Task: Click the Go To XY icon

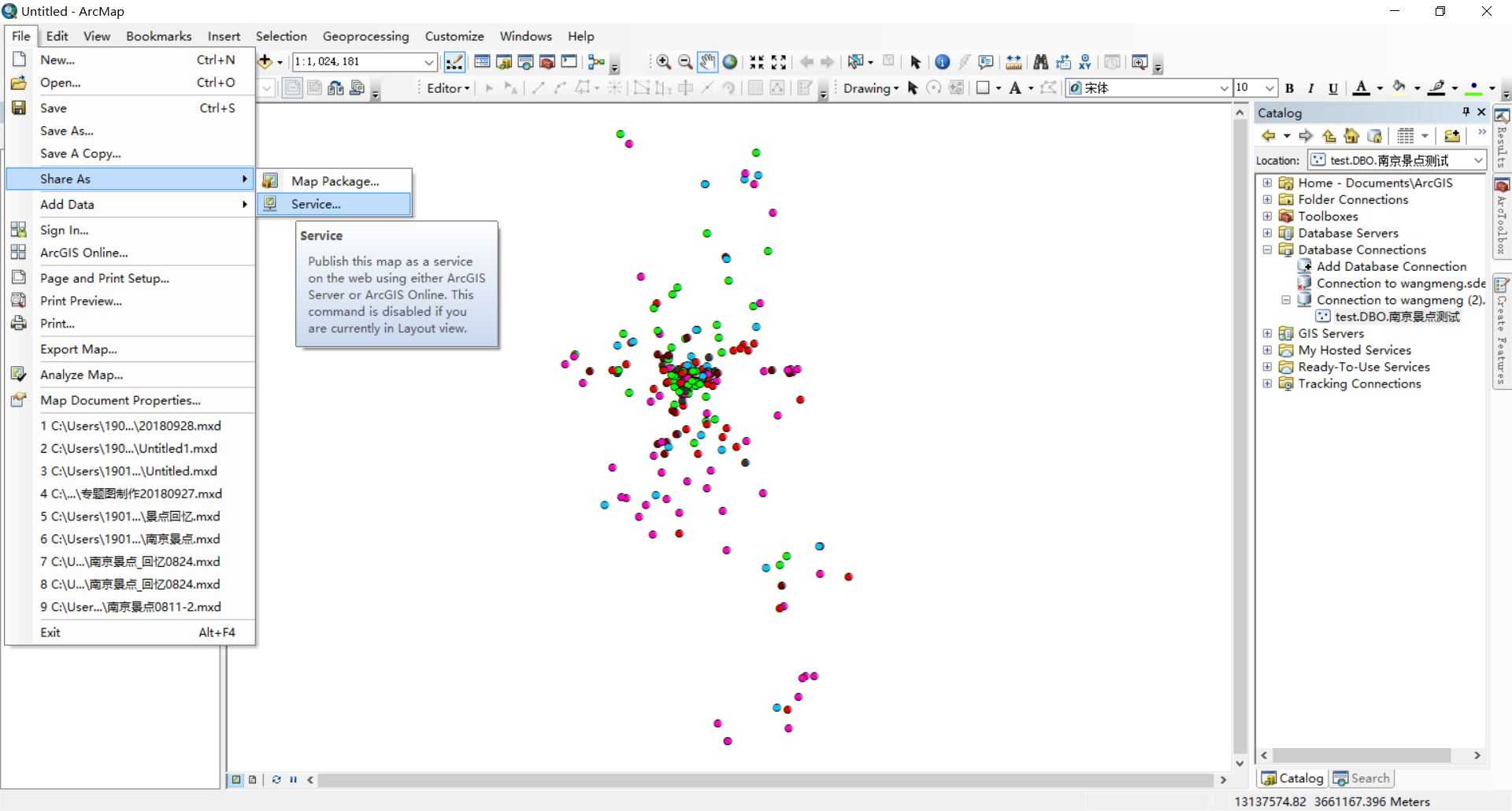Action: pos(1085,62)
